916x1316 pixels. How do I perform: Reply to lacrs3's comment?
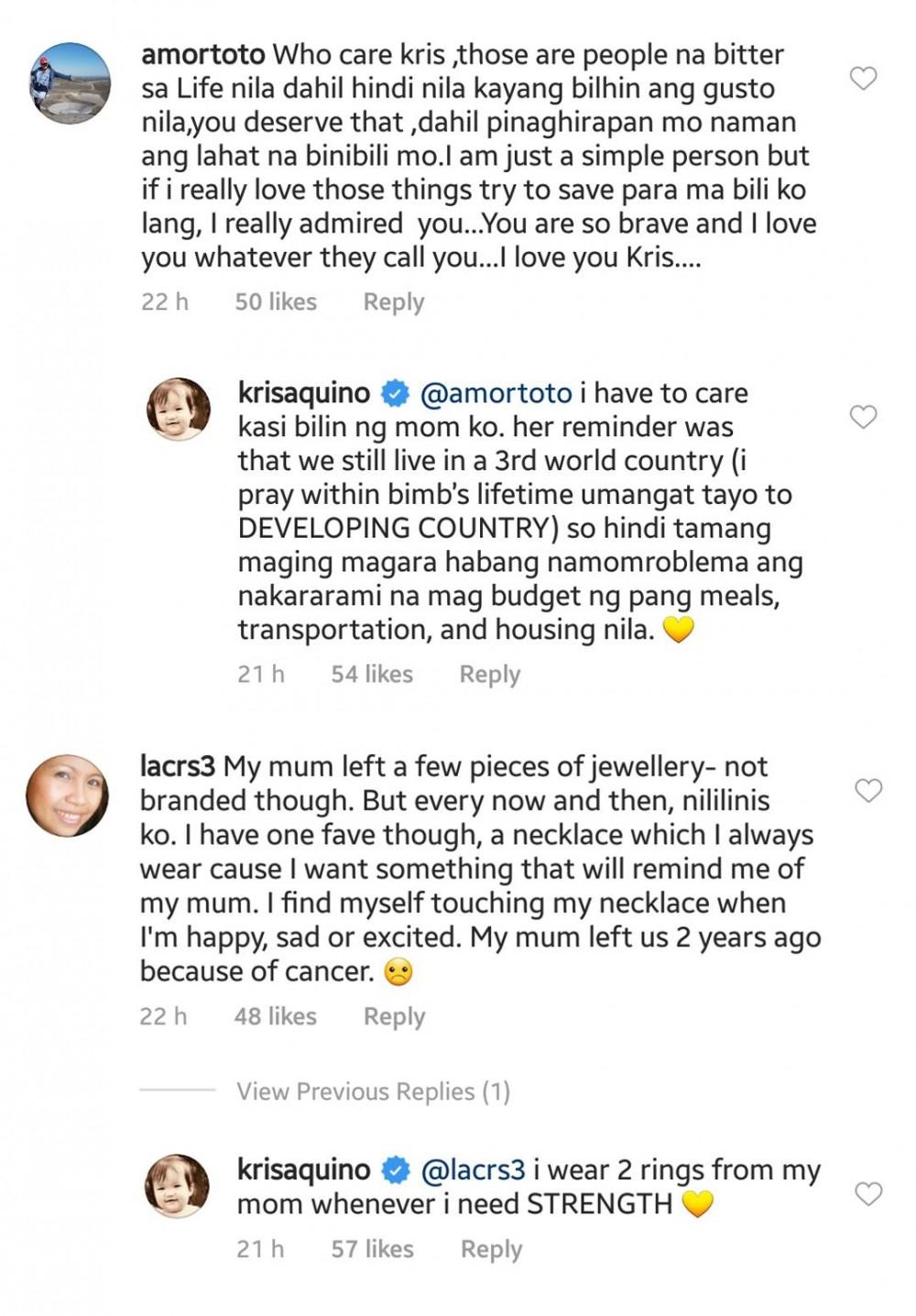394,1016
